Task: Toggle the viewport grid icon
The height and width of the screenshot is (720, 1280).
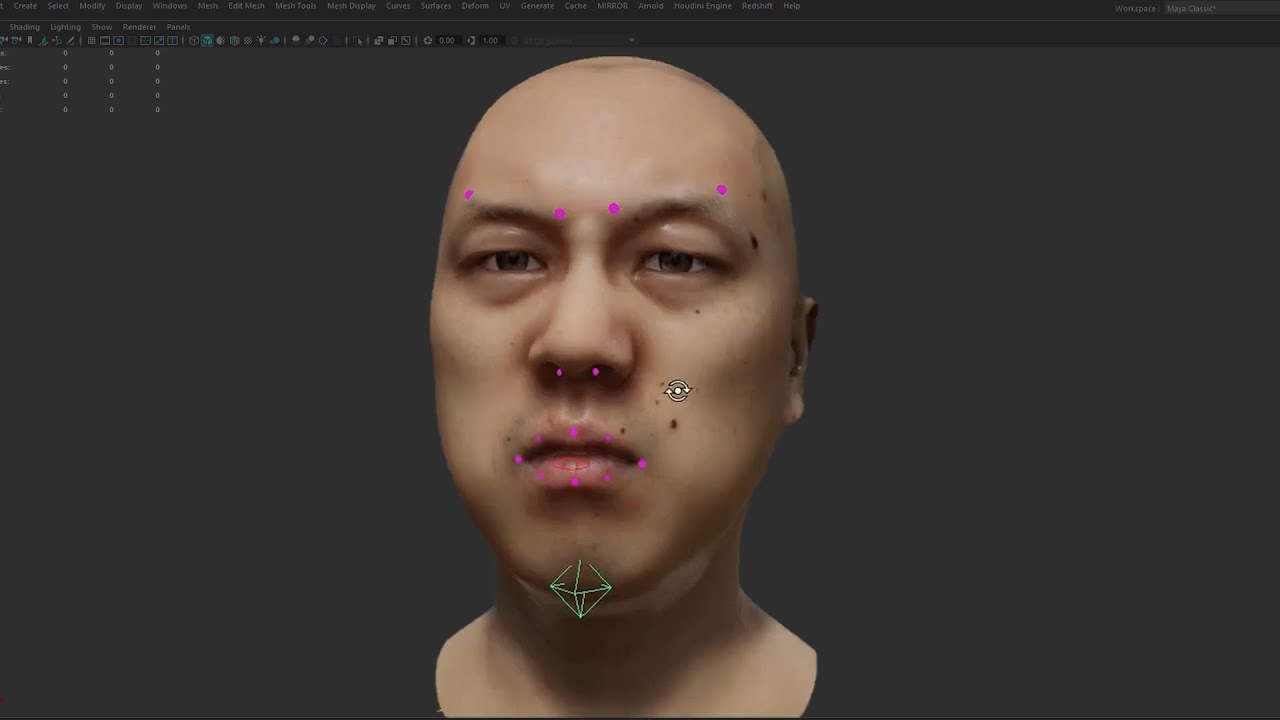Action: point(91,40)
